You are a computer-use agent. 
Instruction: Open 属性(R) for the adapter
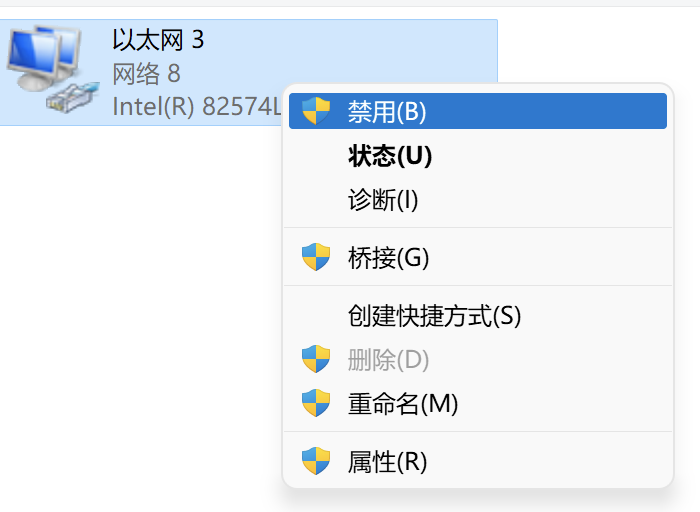(387, 461)
